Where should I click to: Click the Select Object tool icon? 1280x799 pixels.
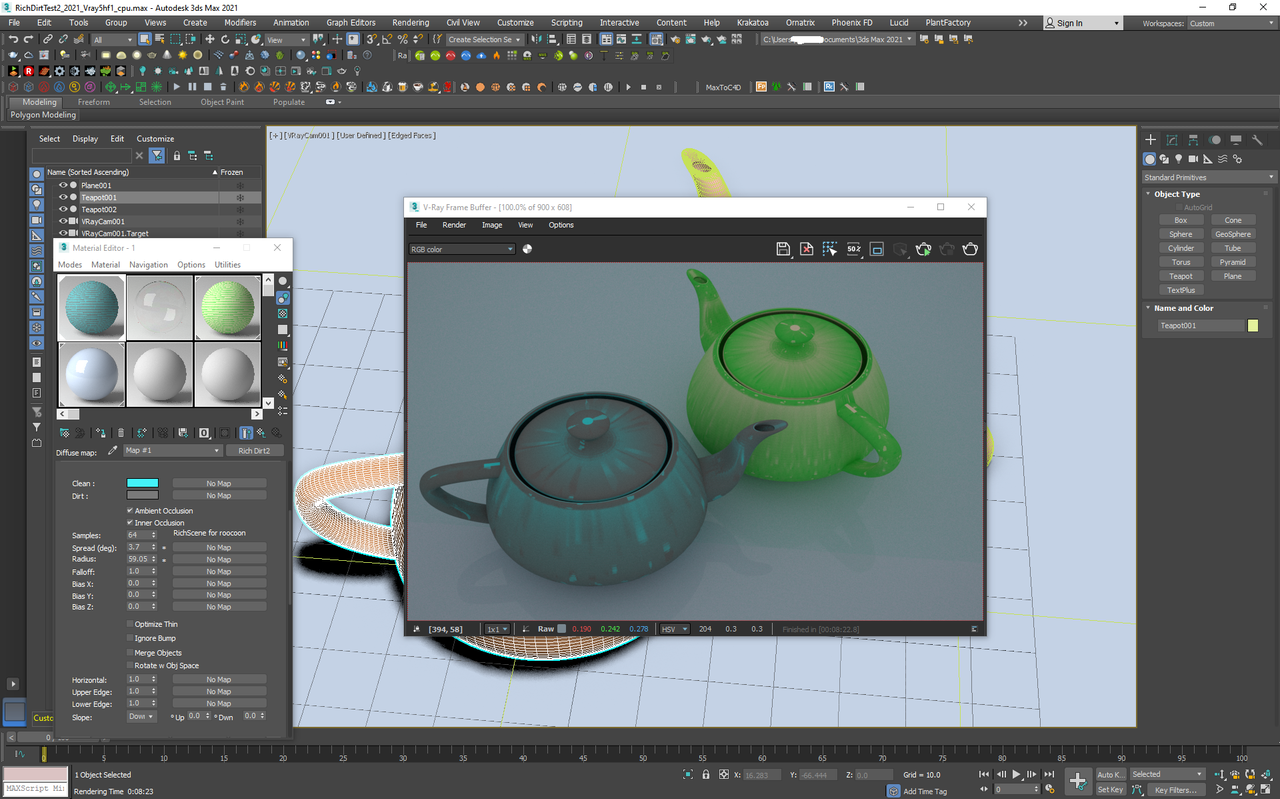pyautogui.click(x=145, y=39)
